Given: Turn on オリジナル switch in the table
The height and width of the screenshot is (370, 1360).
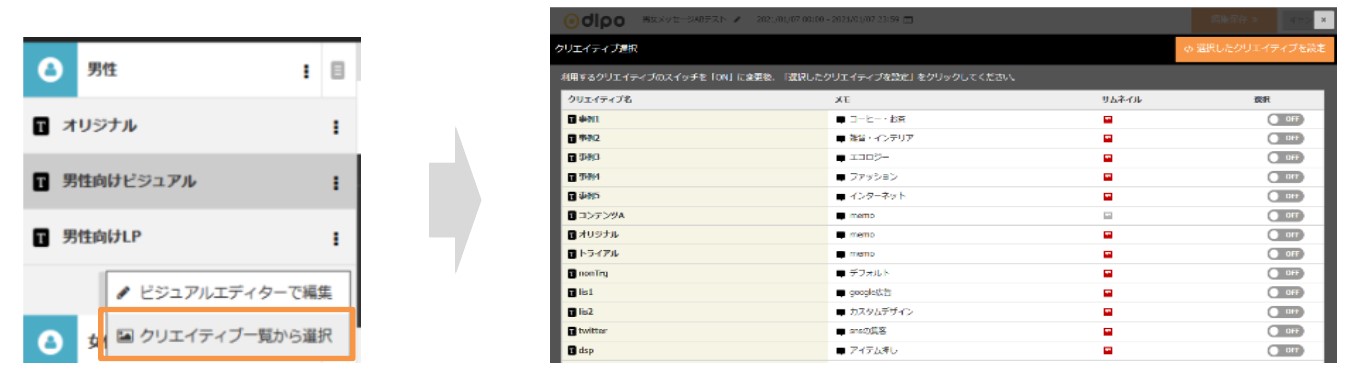Looking at the screenshot, I should (1285, 235).
